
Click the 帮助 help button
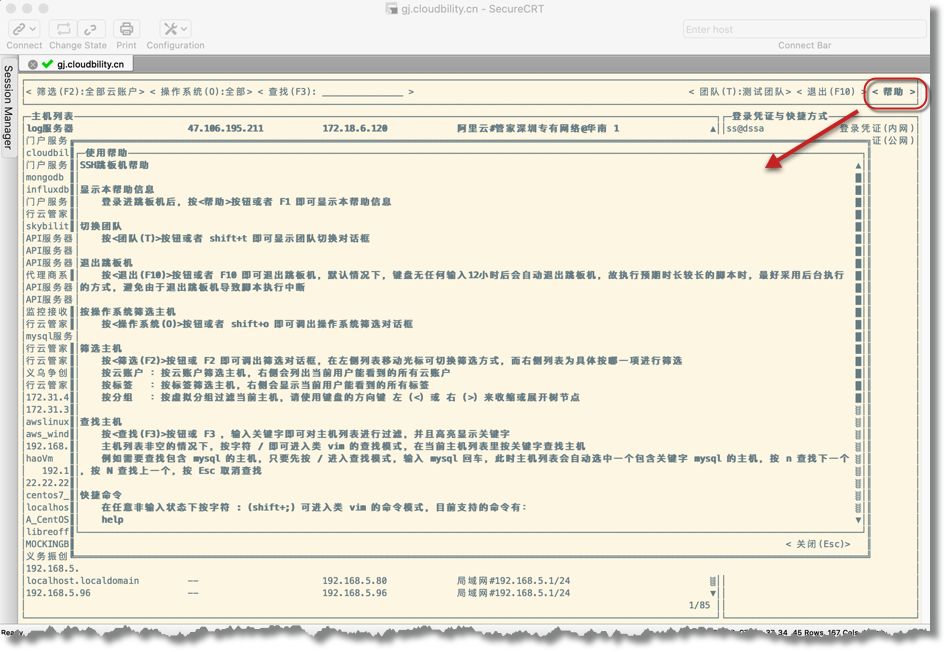pos(892,92)
